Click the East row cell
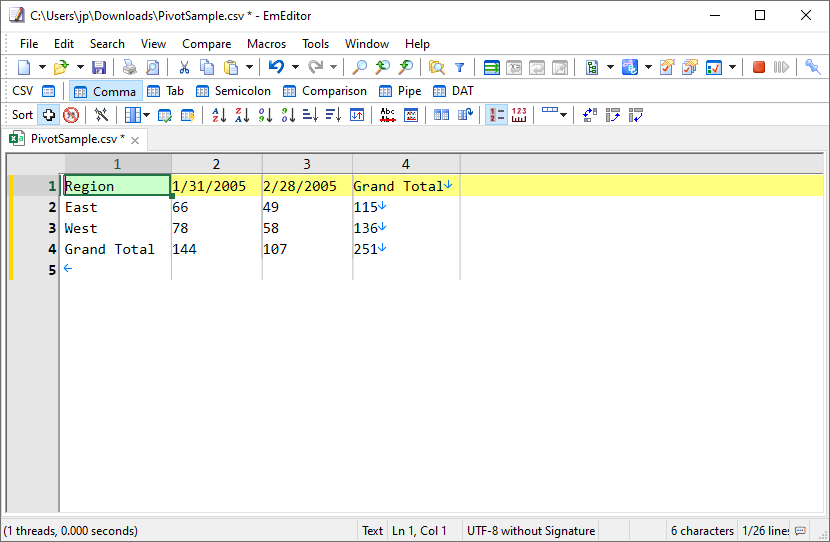This screenshot has height=542, width=830. coord(116,207)
